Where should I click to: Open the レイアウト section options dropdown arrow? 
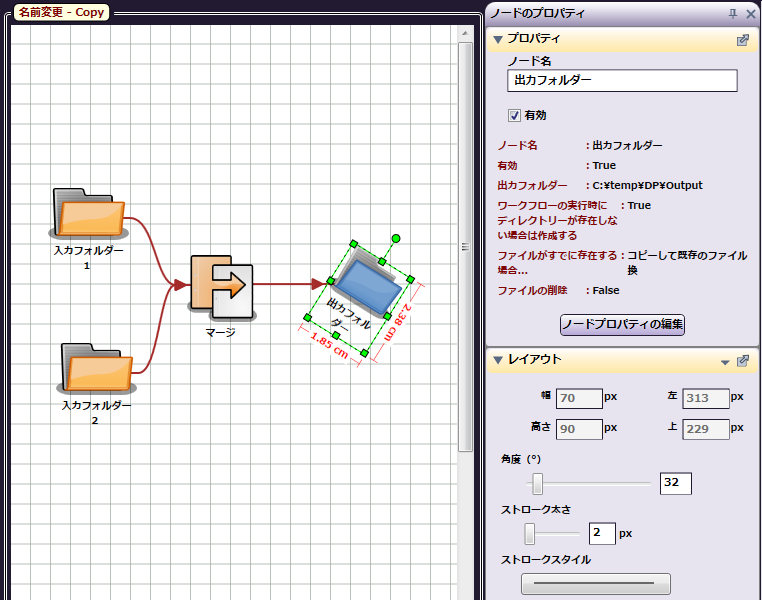[725, 362]
